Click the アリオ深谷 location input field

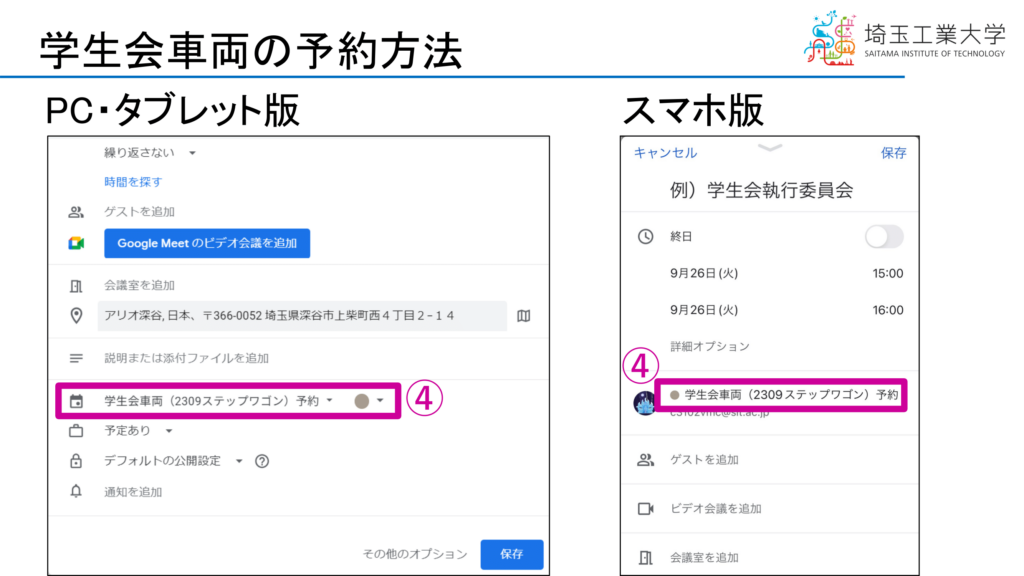[302, 316]
